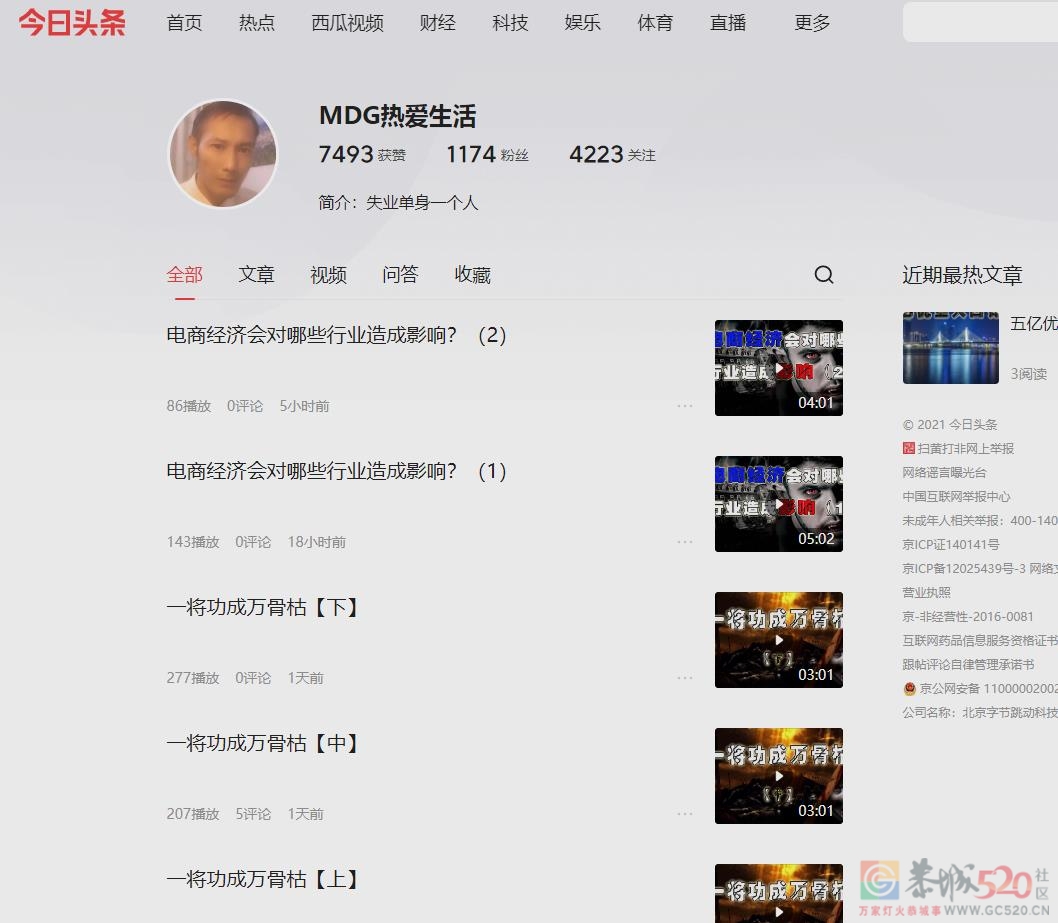
Task: Click 18小时前 timestamp text
Action: point(316,542)
